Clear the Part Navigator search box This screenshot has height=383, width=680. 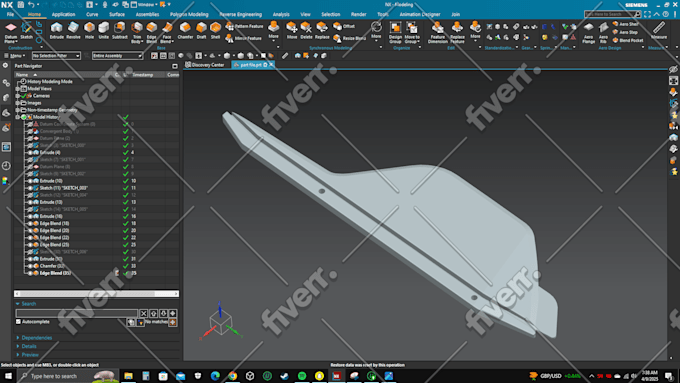(144, 313)
